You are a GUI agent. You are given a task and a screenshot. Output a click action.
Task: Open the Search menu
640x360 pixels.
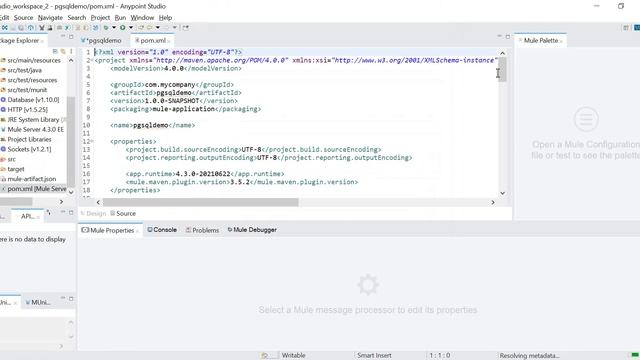pos(77,18)
